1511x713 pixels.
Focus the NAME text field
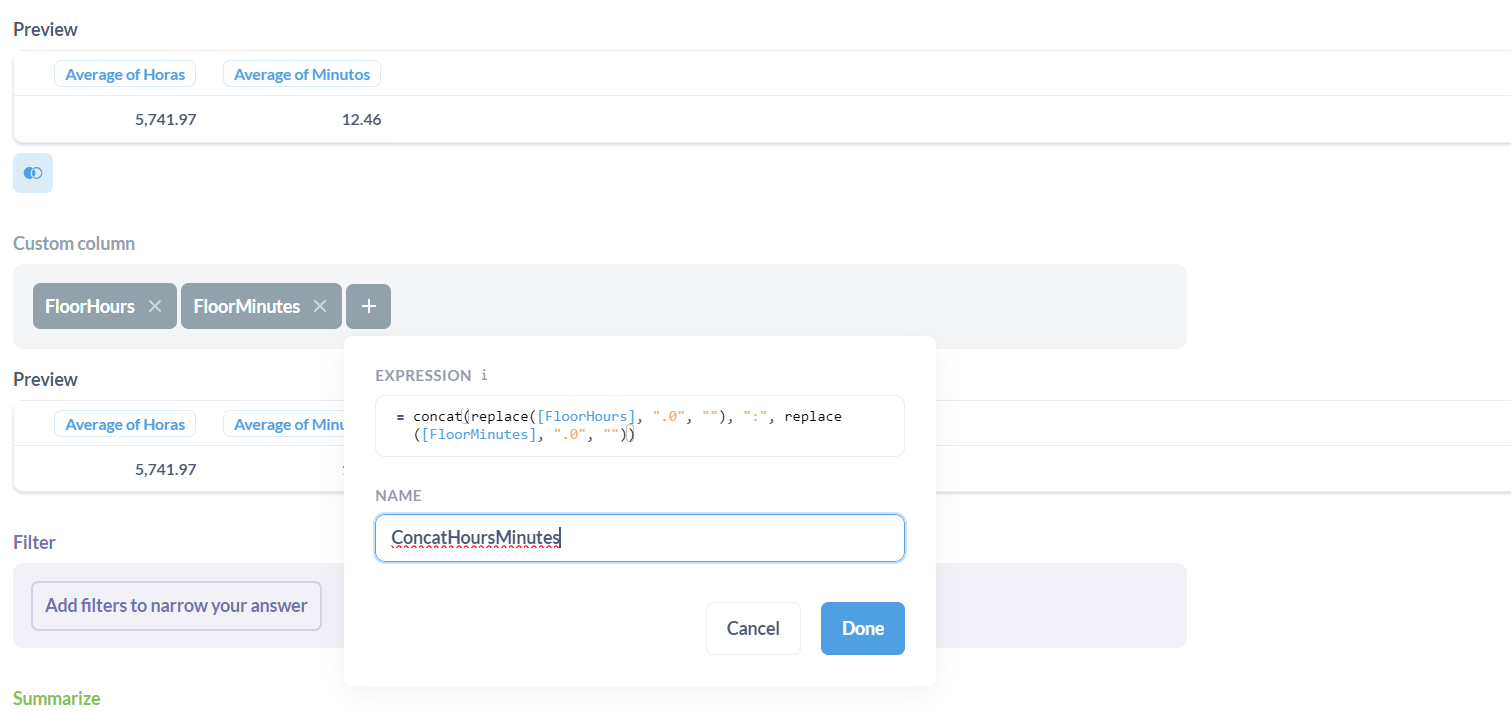[x=639, y=537]
